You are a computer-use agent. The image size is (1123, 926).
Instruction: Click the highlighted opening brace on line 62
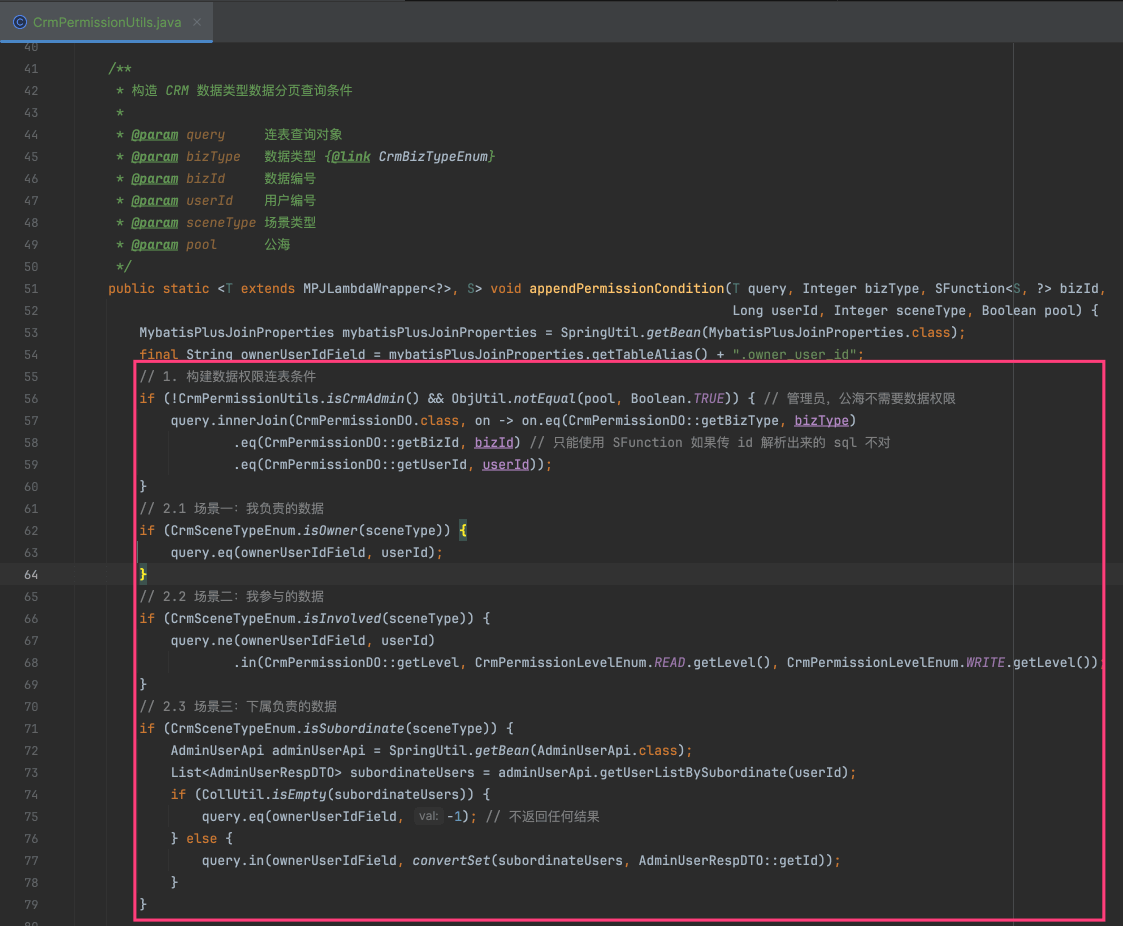pos(463,530)
